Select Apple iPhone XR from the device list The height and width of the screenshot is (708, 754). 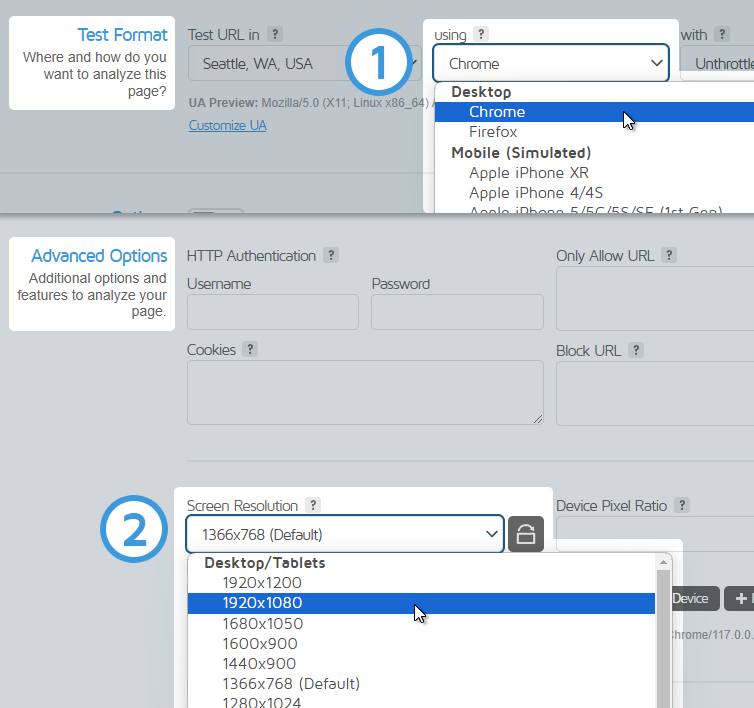point(528,172)
